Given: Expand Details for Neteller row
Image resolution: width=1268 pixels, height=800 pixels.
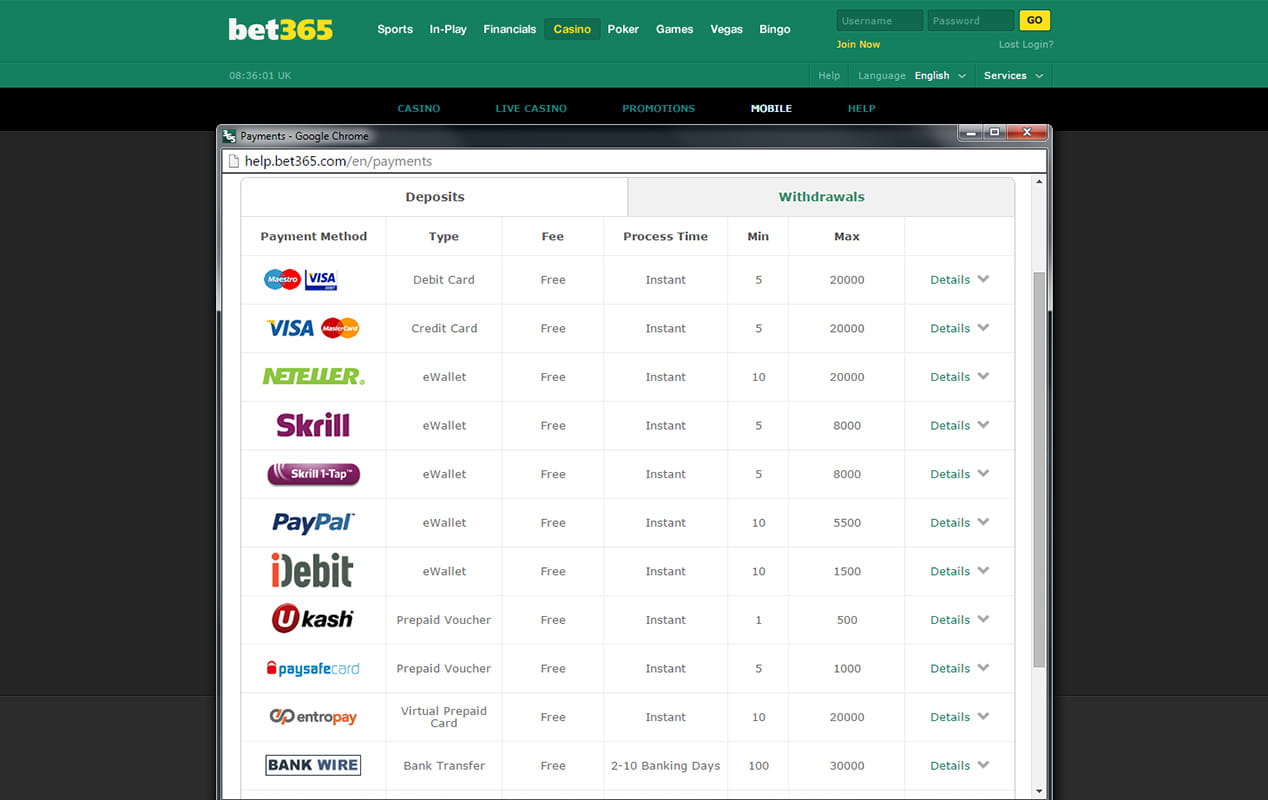Looking at the screenshot, I should coord(959,377).
